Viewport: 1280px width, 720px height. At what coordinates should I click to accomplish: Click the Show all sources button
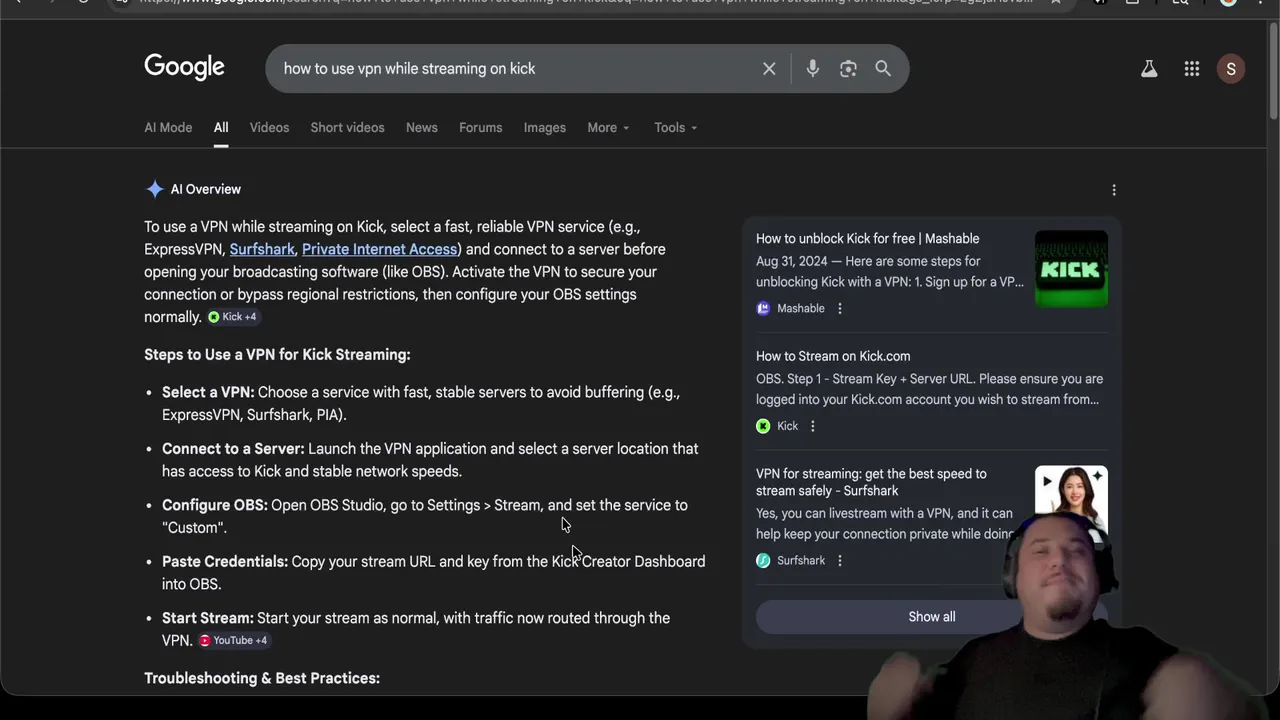pyautogui.click(x=931, y=617)
